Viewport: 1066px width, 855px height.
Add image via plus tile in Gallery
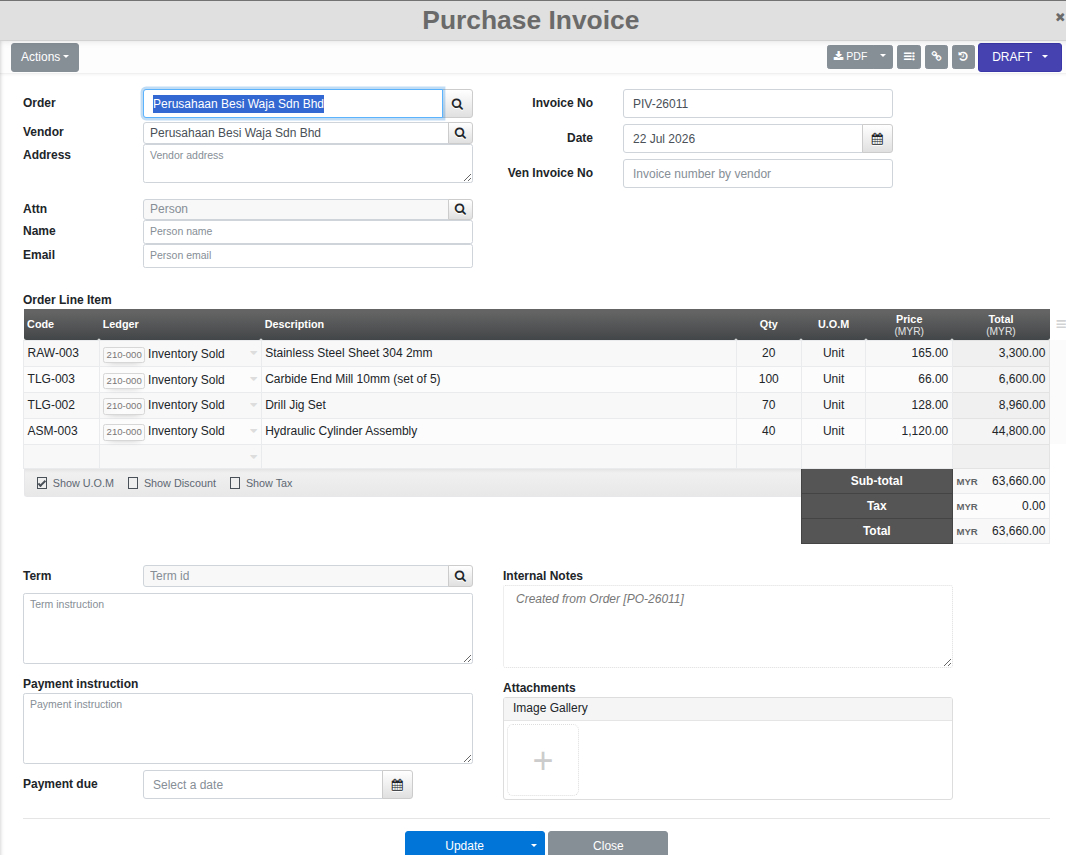tap(543, 760)
